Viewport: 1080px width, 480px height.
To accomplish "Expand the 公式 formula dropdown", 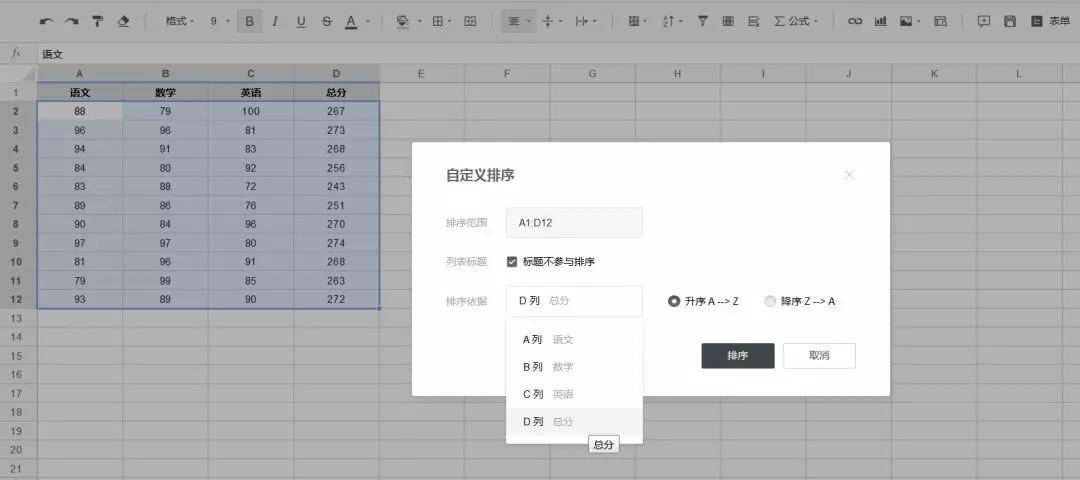I will (x=796, y=21).
